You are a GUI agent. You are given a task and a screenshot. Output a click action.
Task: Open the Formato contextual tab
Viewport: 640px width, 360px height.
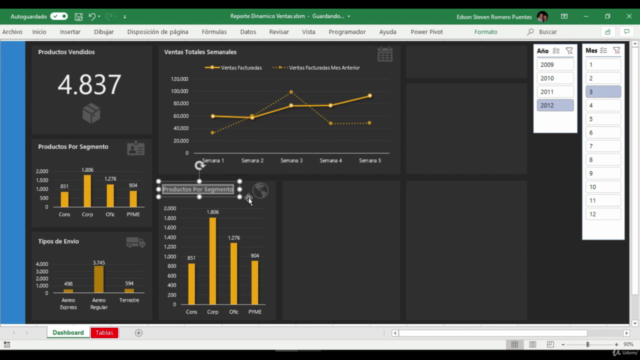point(486,31)
